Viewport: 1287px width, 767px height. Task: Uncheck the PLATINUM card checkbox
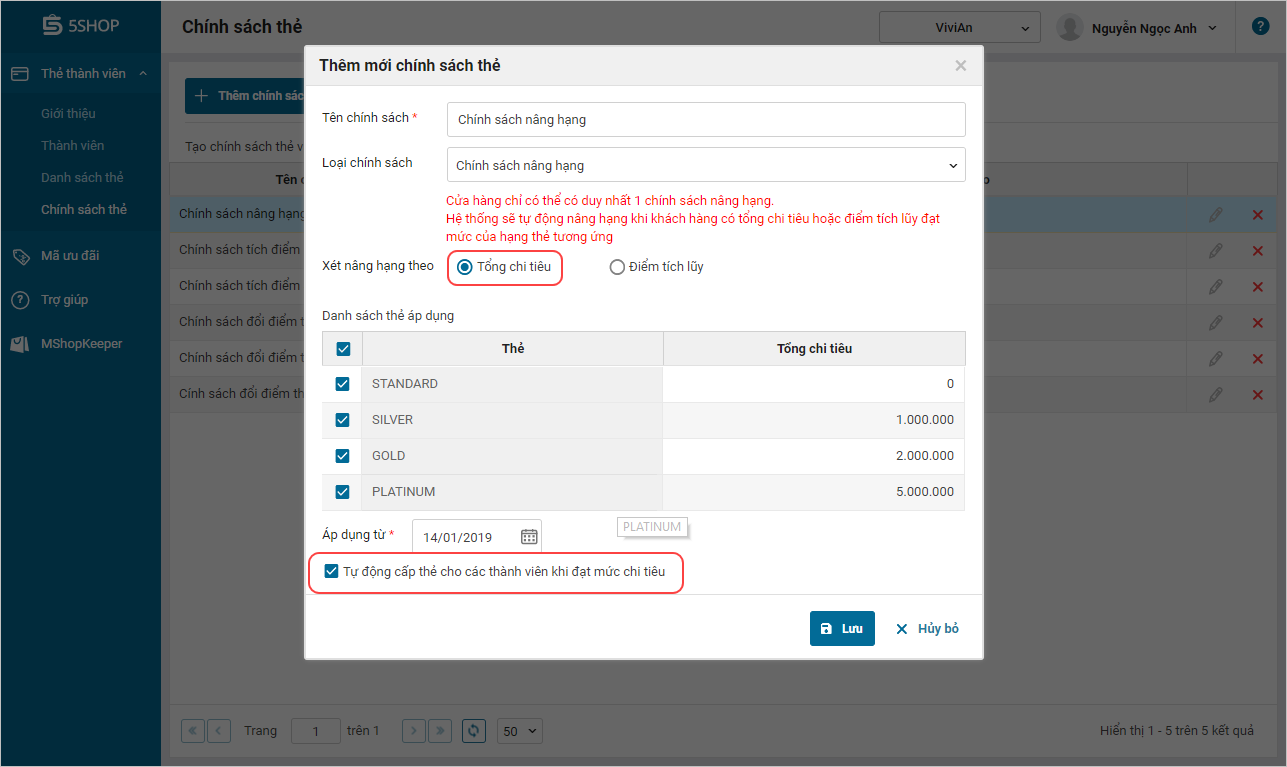point(342,492)
